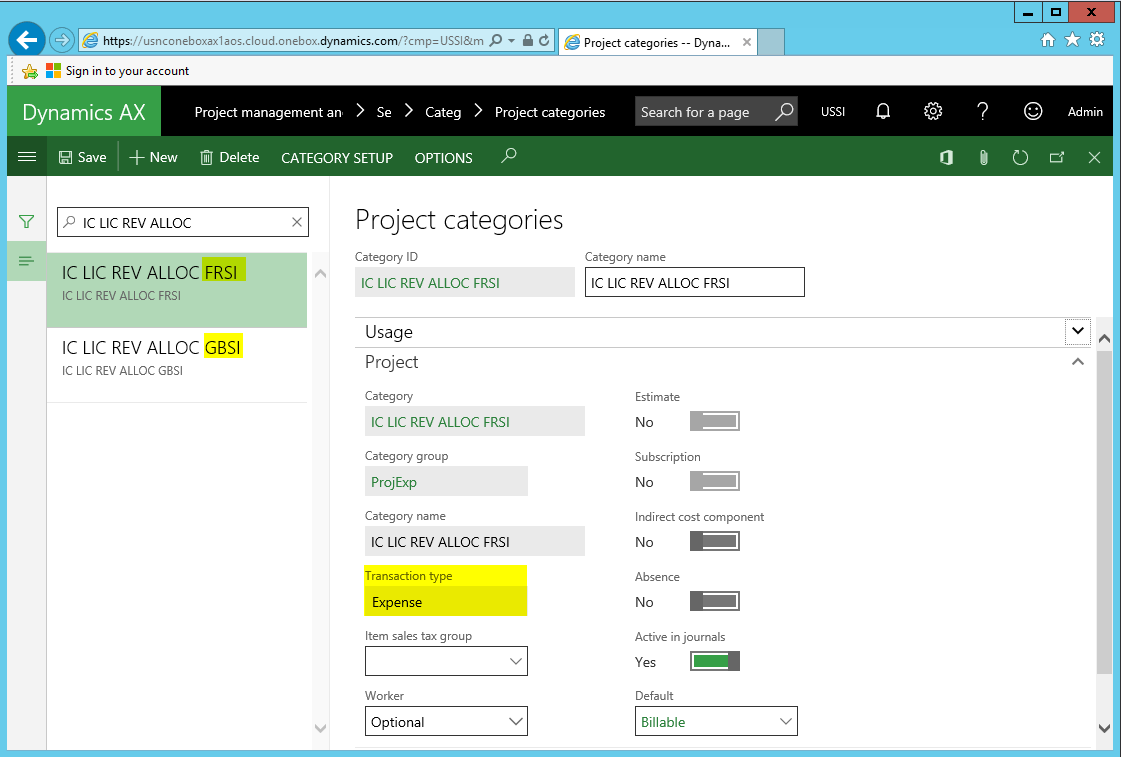Refresh the page using the refresh icon
This screenshot has height=757, width=1121.
pos(1020,158)
